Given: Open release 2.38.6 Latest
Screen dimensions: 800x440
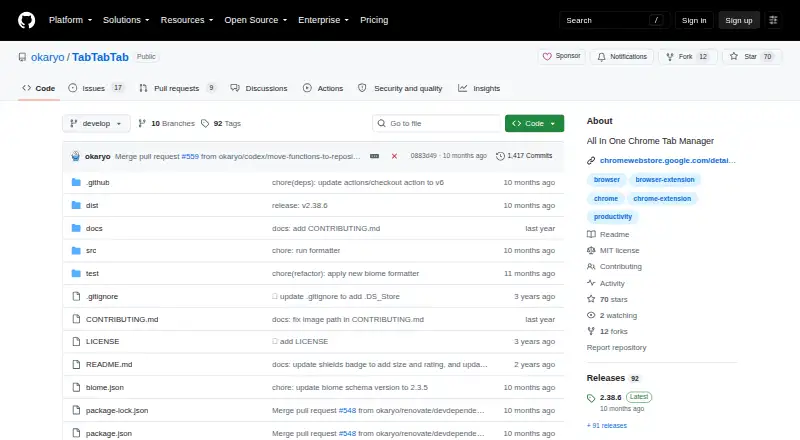Looking at the screenshot, I should click(x=619, y=397).
